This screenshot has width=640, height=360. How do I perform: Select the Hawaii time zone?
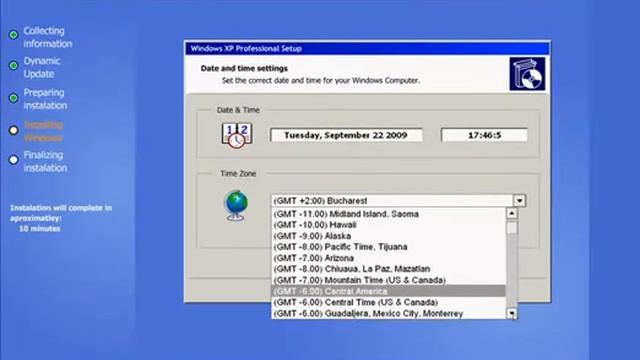tap(389, 225)
